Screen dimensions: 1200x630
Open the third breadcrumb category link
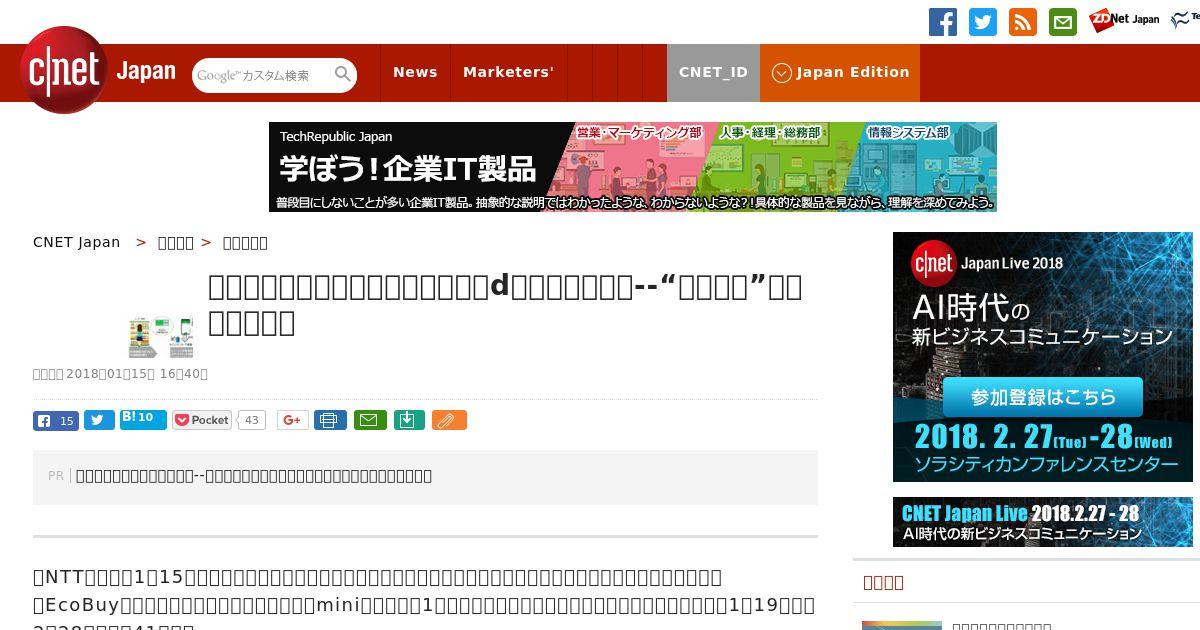[x=245, y=242]
